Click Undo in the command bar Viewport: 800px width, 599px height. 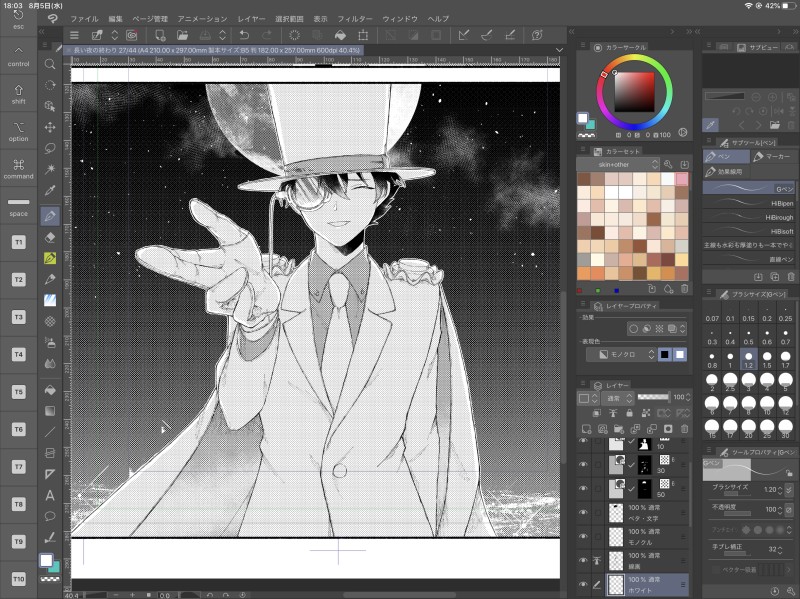pos(244,35)
